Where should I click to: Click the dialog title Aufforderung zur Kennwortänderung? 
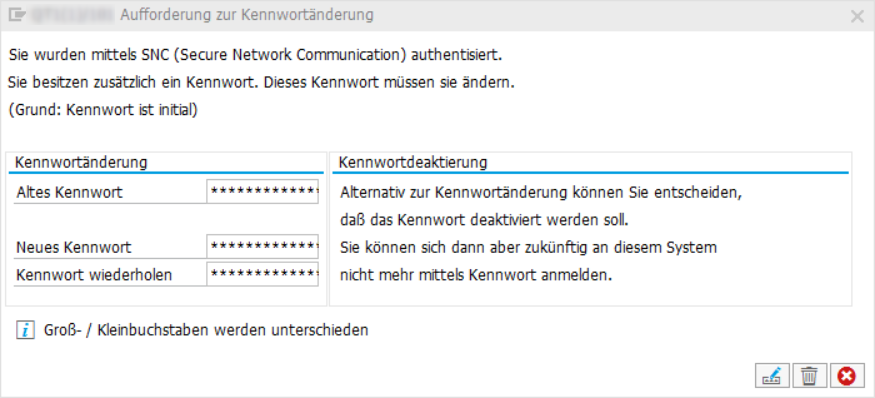point(247,15)
